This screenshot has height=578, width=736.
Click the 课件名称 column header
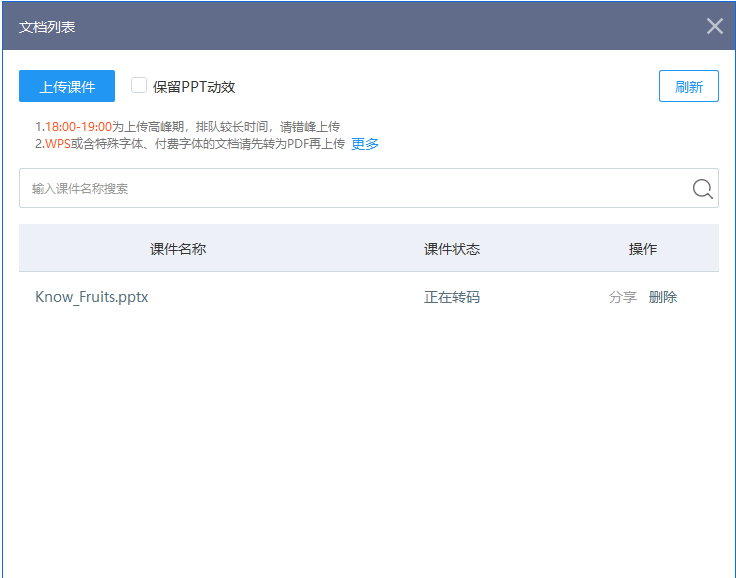(178, 249)
